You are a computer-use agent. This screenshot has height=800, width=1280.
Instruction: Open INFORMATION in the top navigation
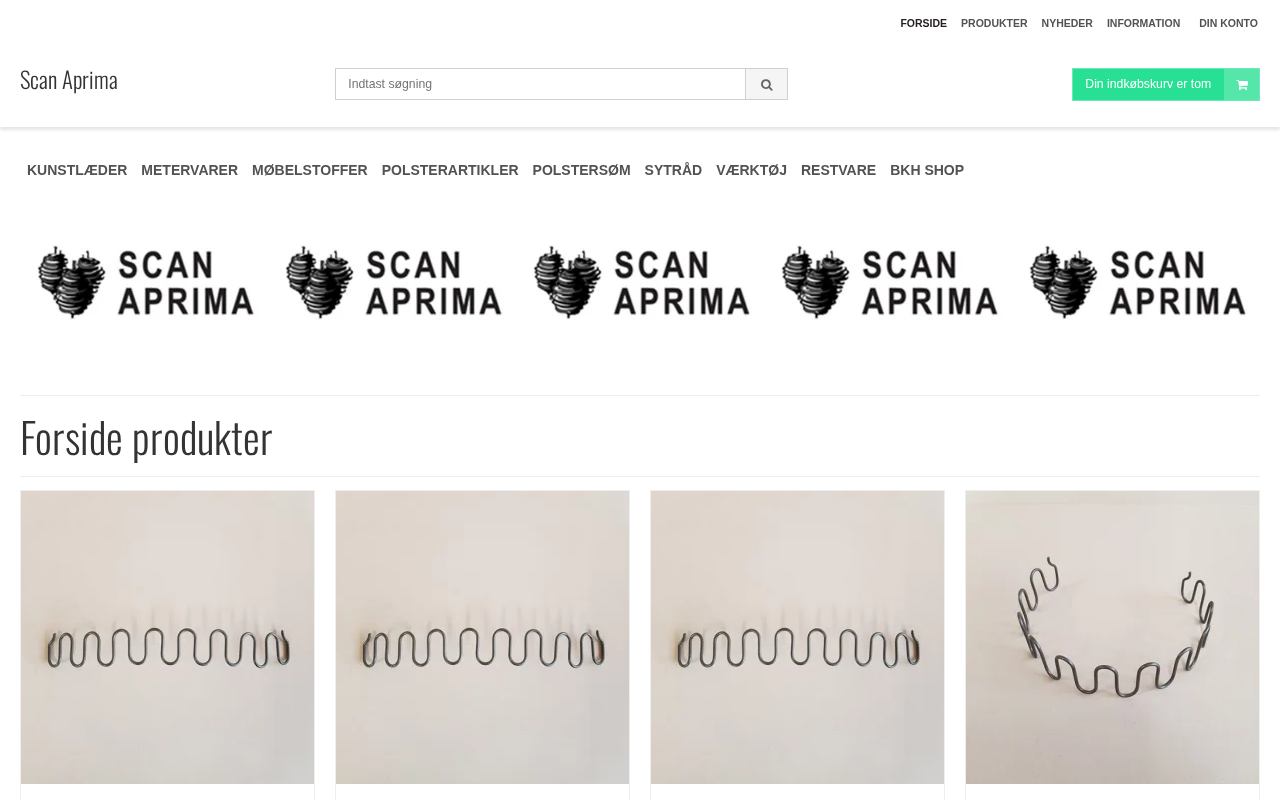pos(1143,23)
